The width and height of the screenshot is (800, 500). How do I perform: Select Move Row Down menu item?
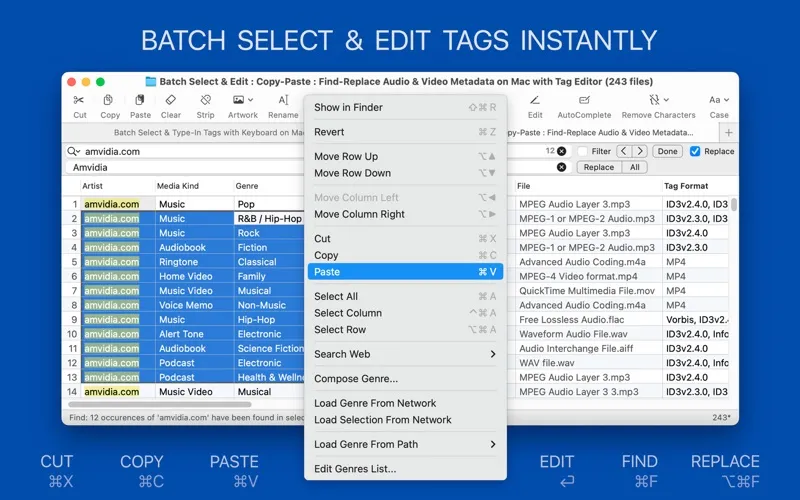[x=405, y=173]
